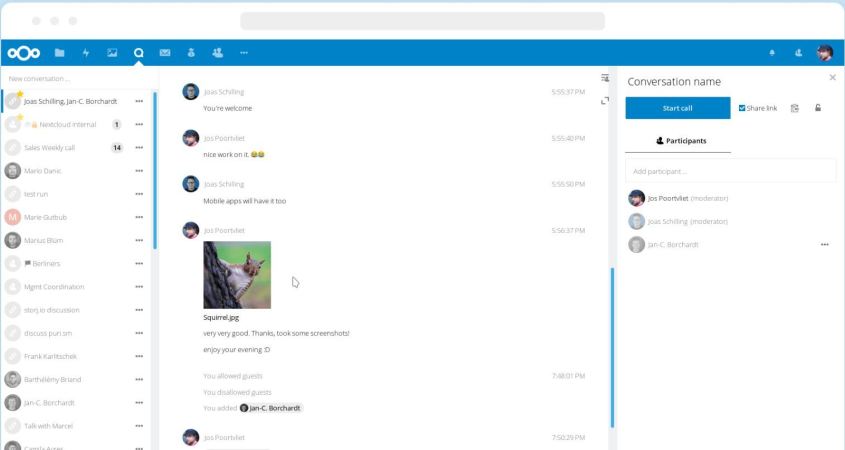Open options menu for Joas Schilling, Jan-C. Borchardt
This screenshot has height=450, width=845.
[139, 101]
